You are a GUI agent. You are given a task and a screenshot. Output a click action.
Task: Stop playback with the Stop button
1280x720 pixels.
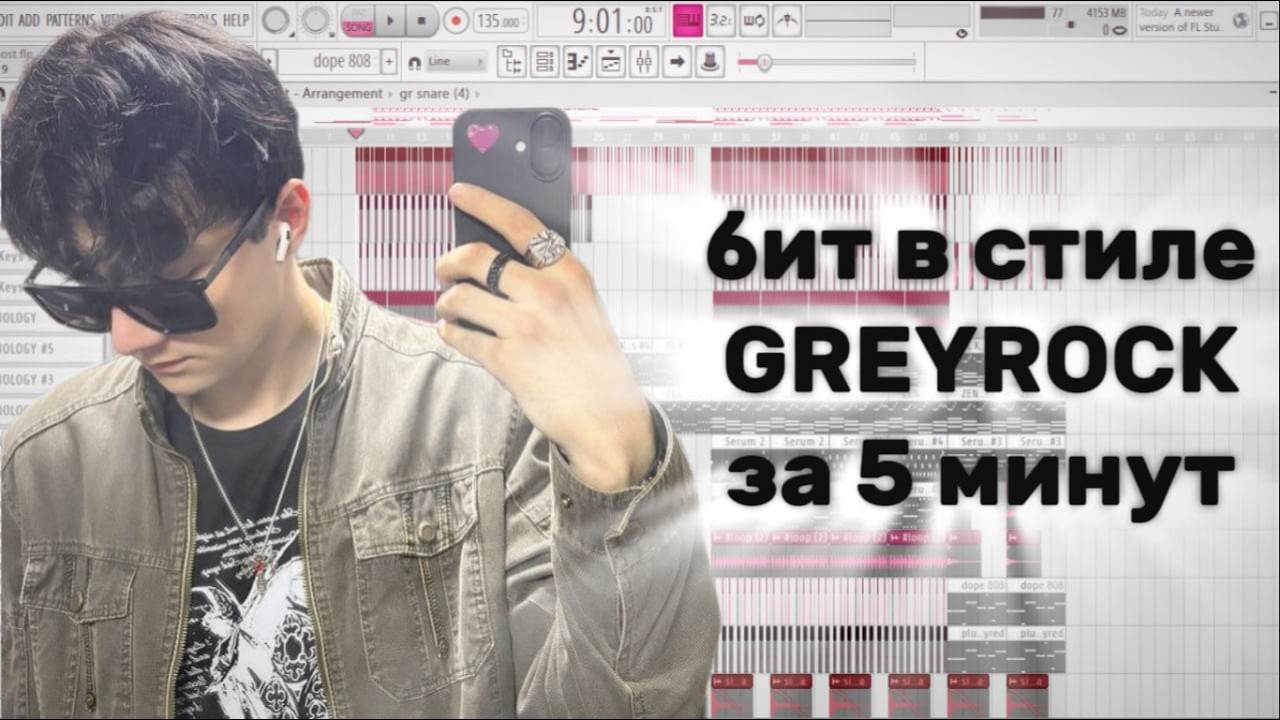click(x=421, y=20)
